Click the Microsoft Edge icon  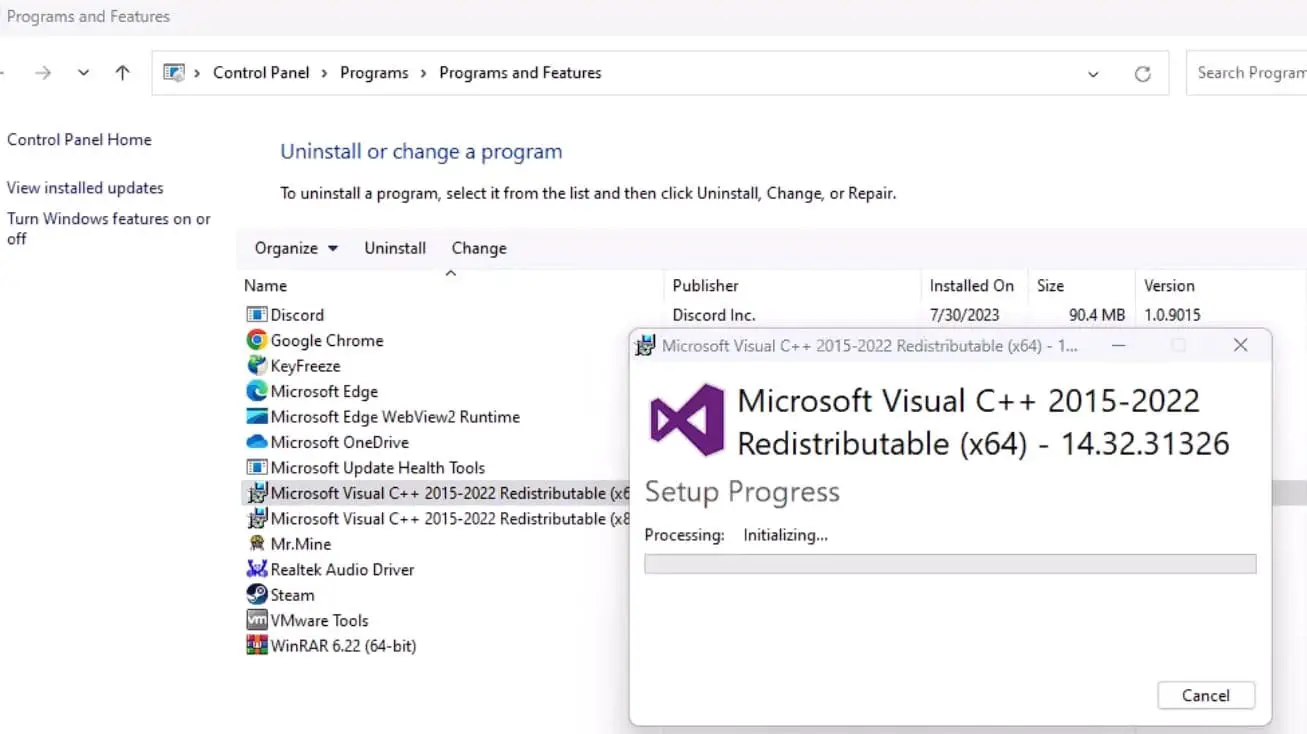(x=257, y=391)
